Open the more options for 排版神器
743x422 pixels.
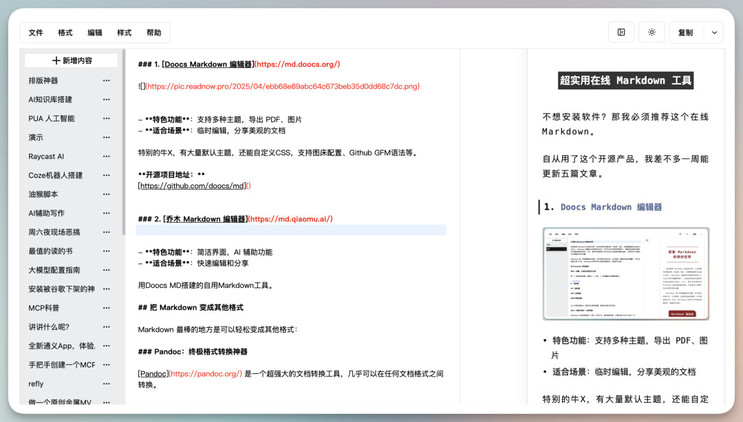point(106,81)
